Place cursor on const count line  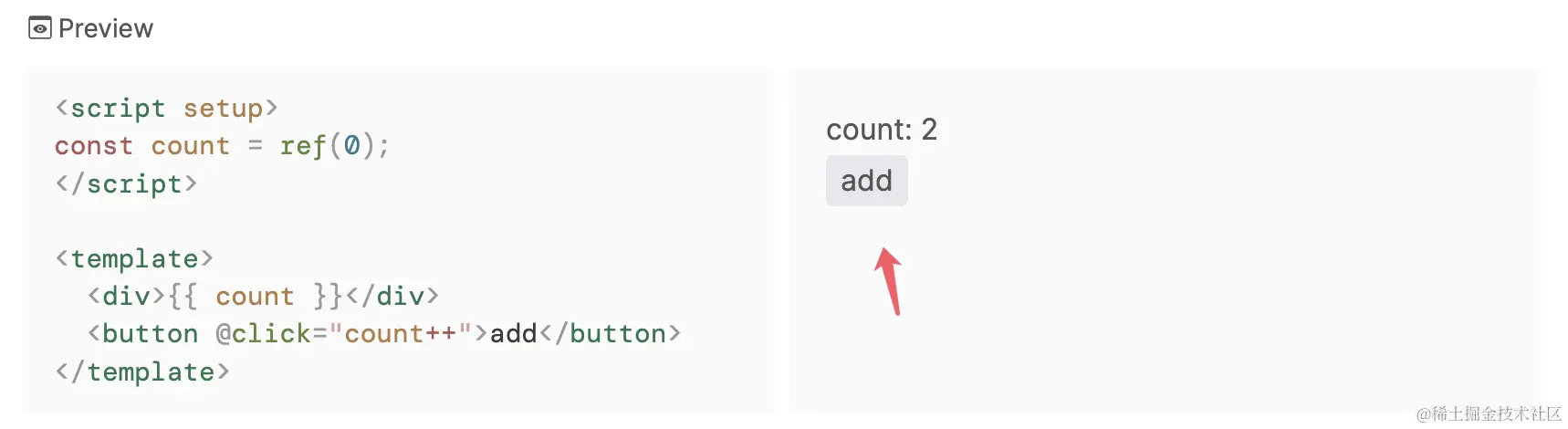point(222,146)
